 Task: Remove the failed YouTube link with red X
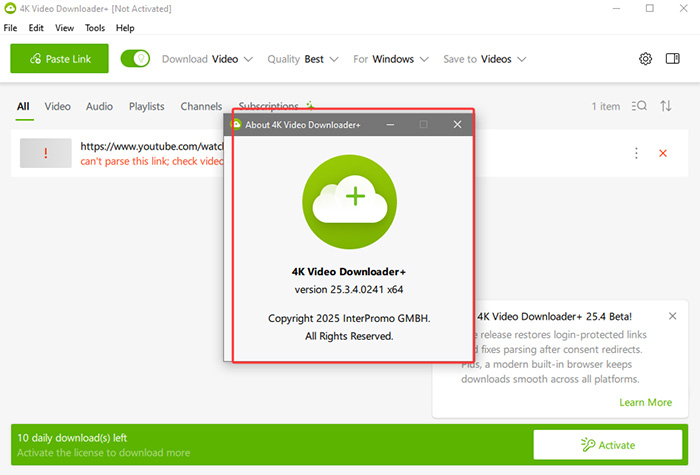click(663, 153)
